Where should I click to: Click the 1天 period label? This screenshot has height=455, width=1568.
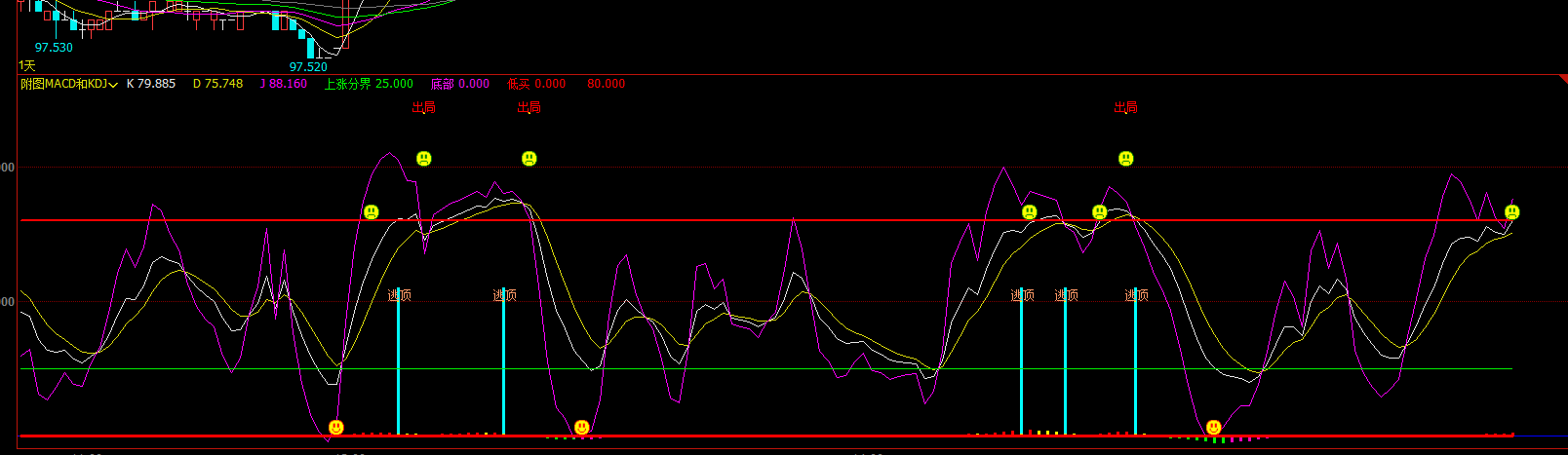[x=27, y=65]
